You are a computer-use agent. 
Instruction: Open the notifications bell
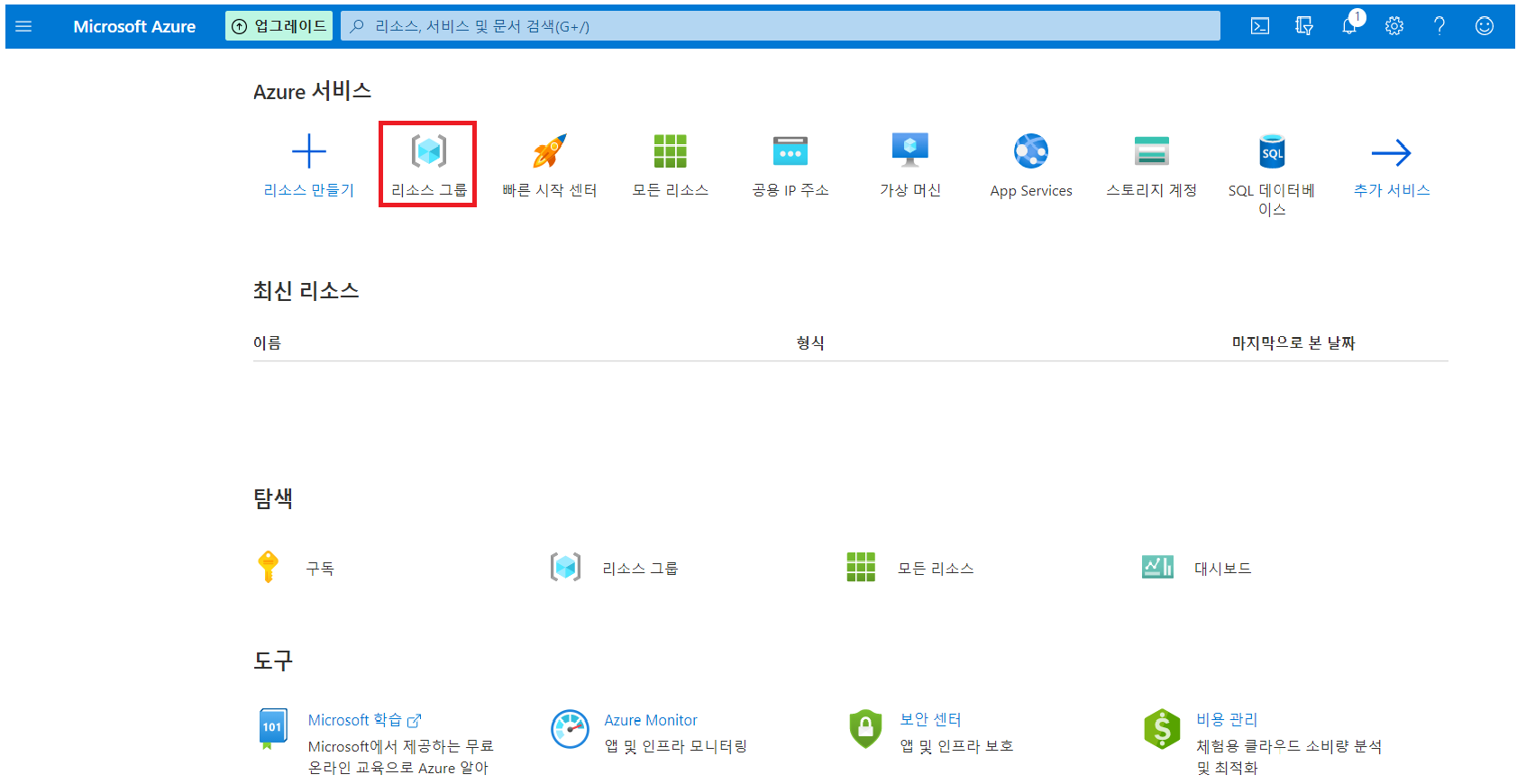1349,26
